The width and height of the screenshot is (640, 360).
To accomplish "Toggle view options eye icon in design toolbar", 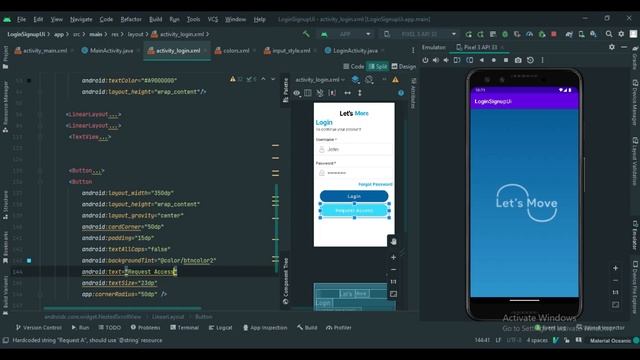I will click(297, 93).
